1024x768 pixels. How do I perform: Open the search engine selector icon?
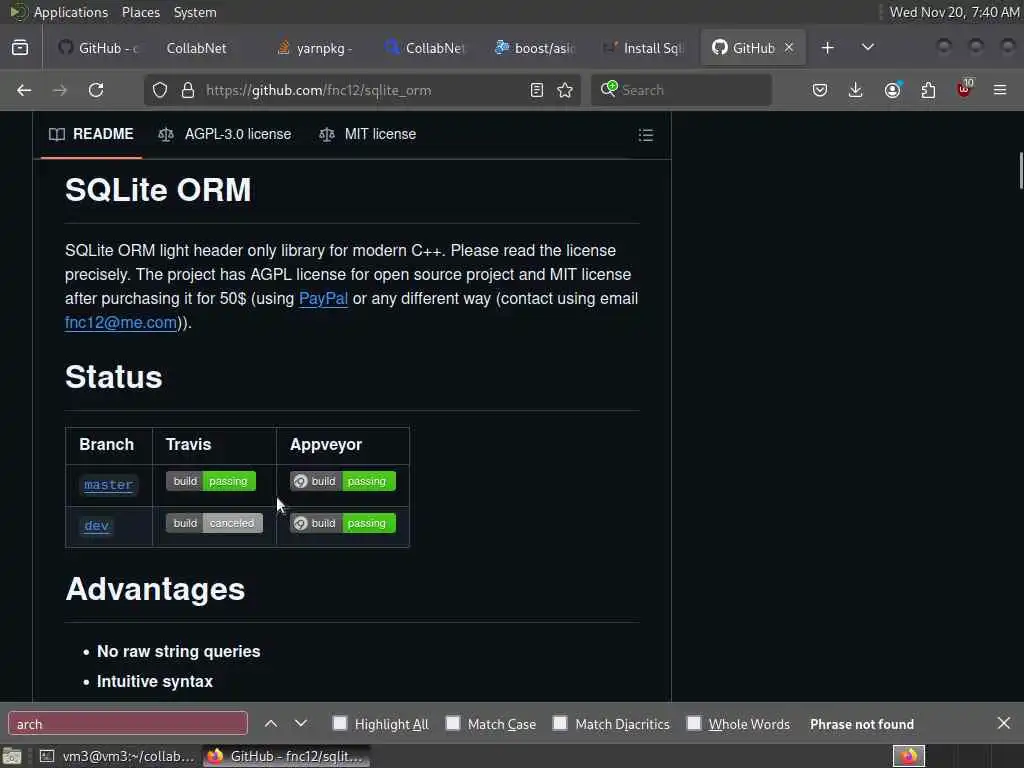(x=609, y=89)
